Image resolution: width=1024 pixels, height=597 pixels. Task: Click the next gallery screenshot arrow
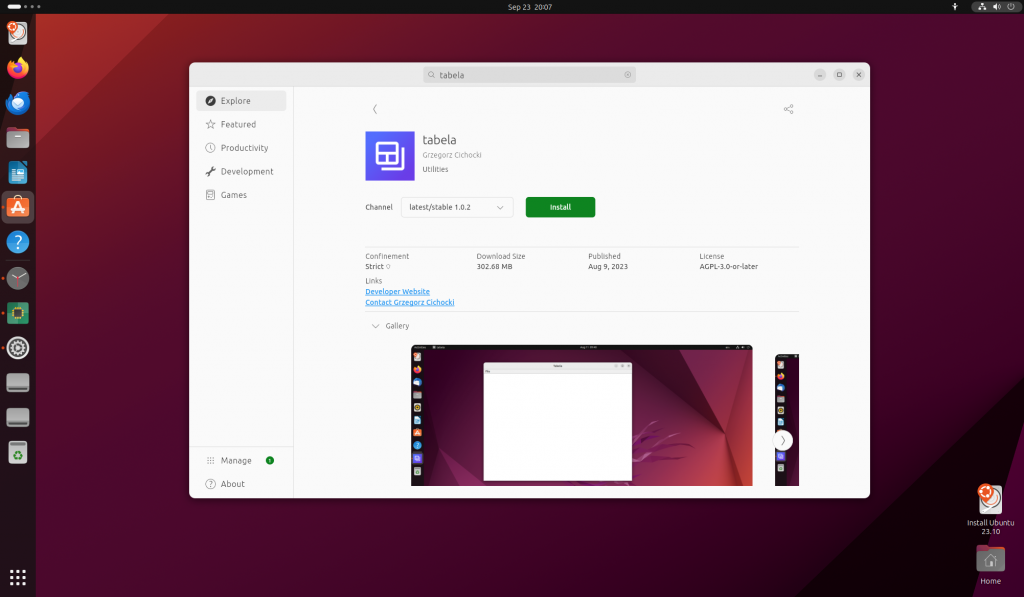(784, 440)
